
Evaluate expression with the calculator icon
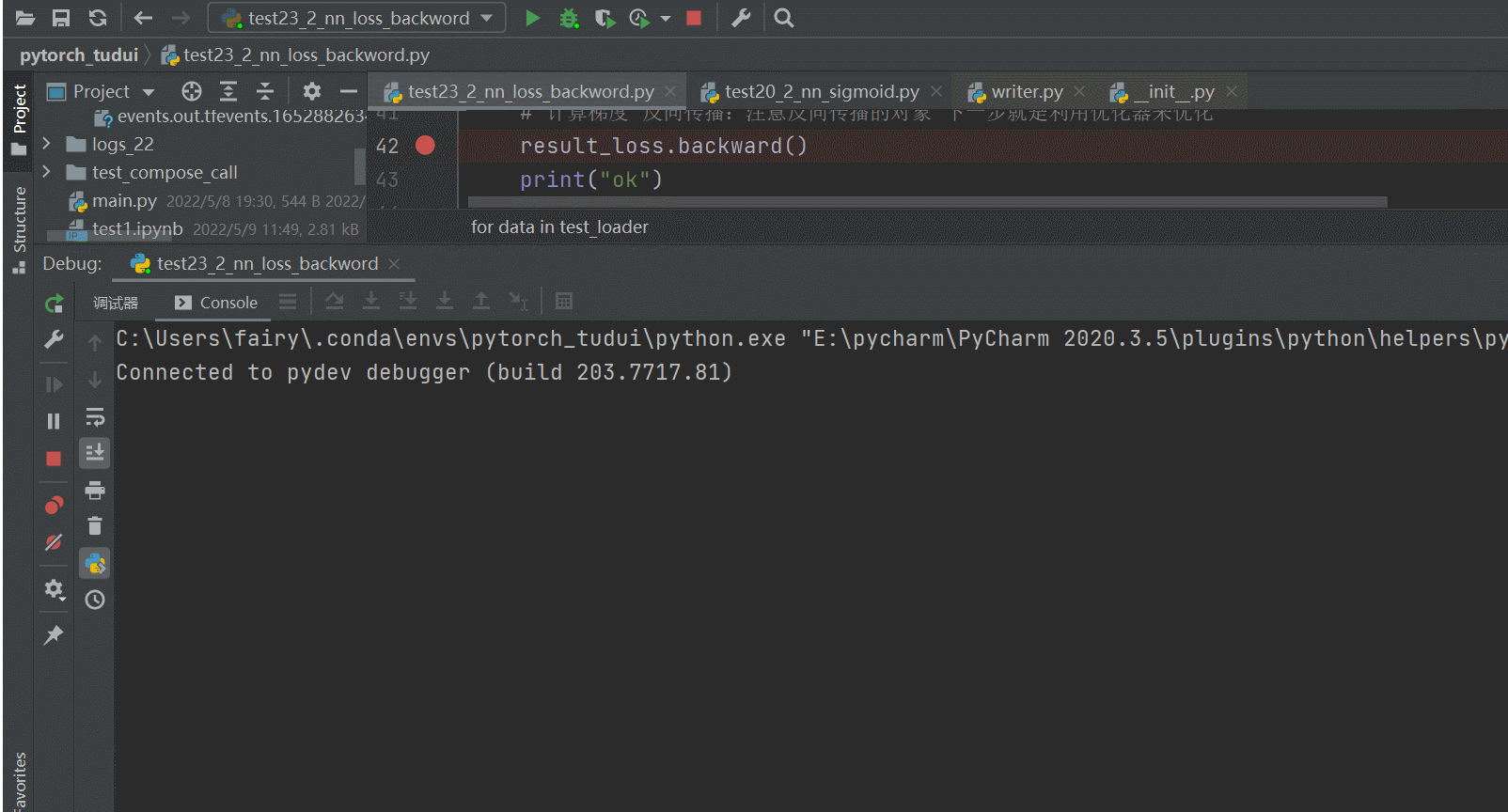[x=564, y=301]
